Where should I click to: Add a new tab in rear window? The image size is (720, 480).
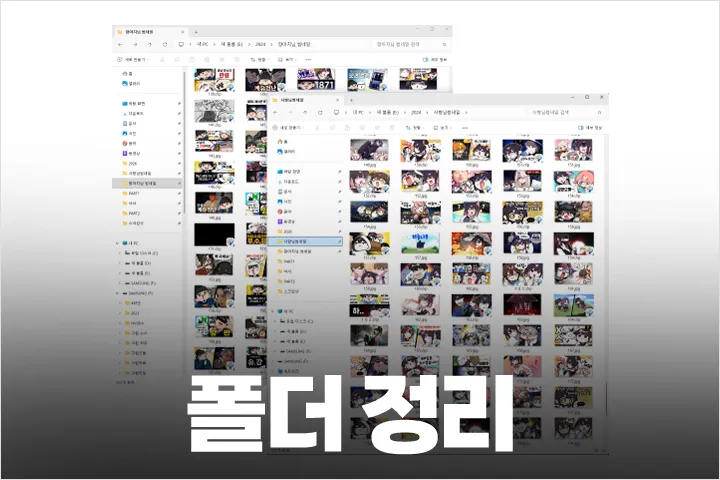[196, 32]
